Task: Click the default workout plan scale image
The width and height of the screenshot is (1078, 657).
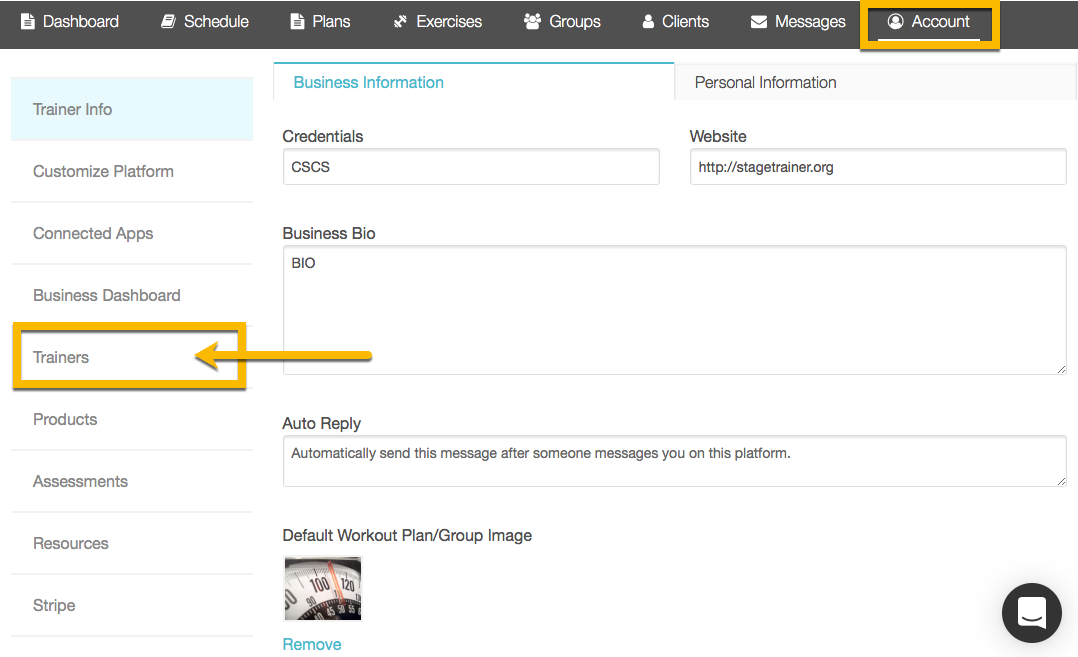Action: 322,588
